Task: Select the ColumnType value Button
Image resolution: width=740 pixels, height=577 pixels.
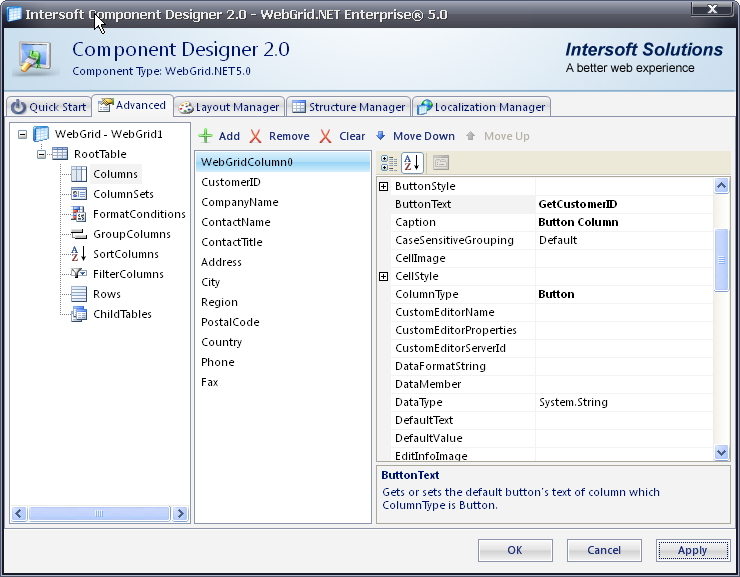Action: click(624, 294)
